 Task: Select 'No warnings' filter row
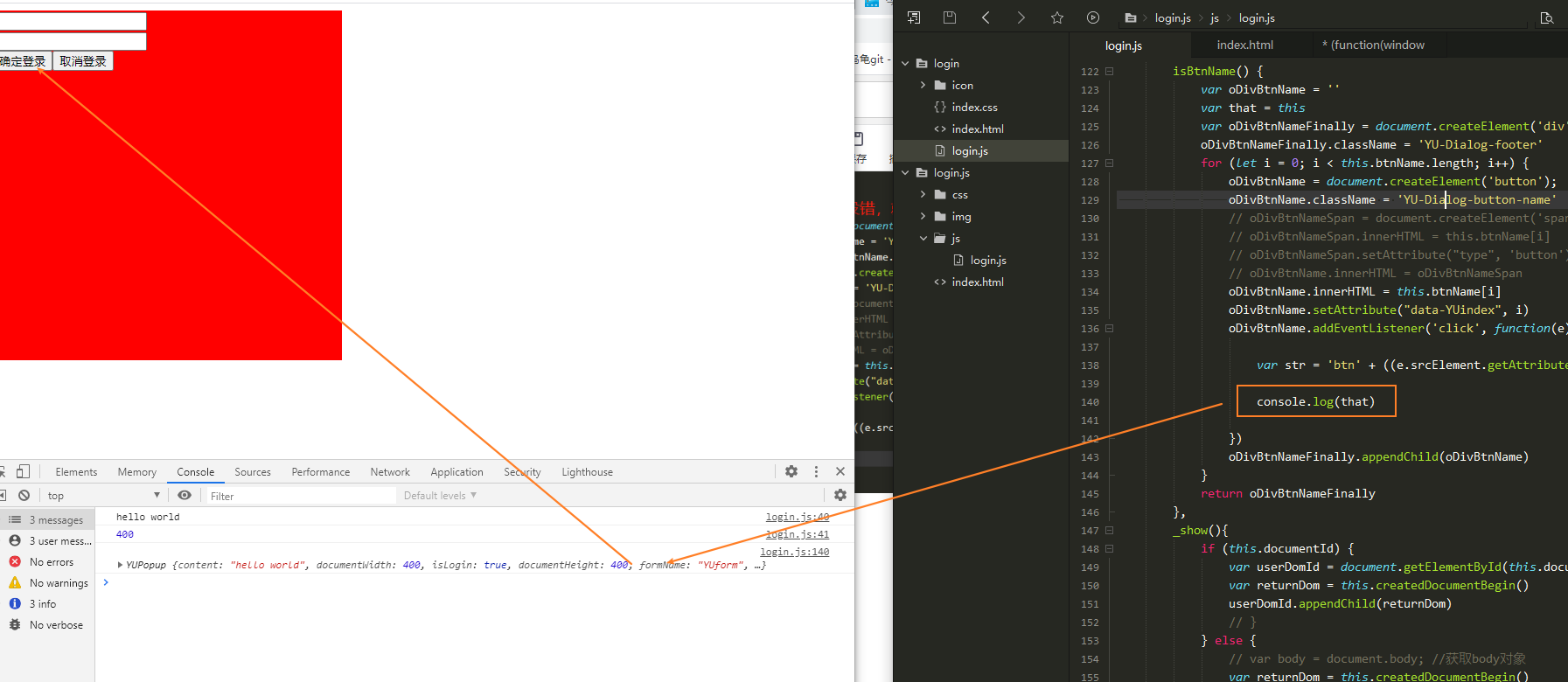click(x=47, y=582)
